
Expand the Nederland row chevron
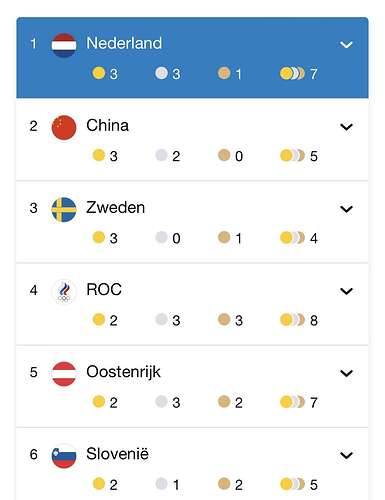(x=346, y=45)
